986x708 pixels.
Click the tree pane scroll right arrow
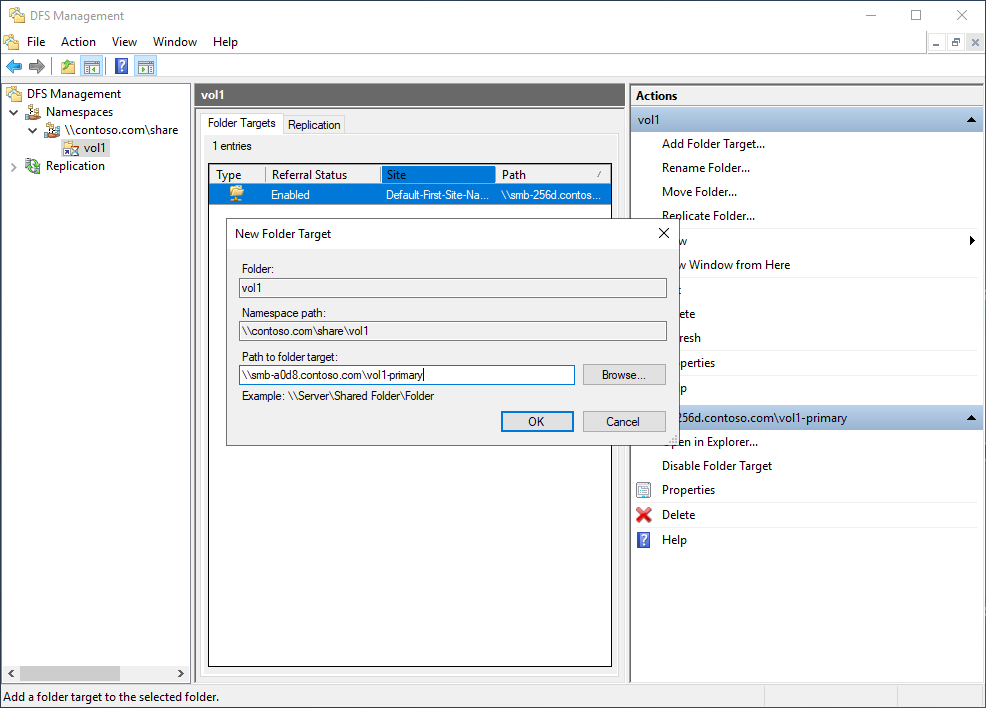pos(180,673)
